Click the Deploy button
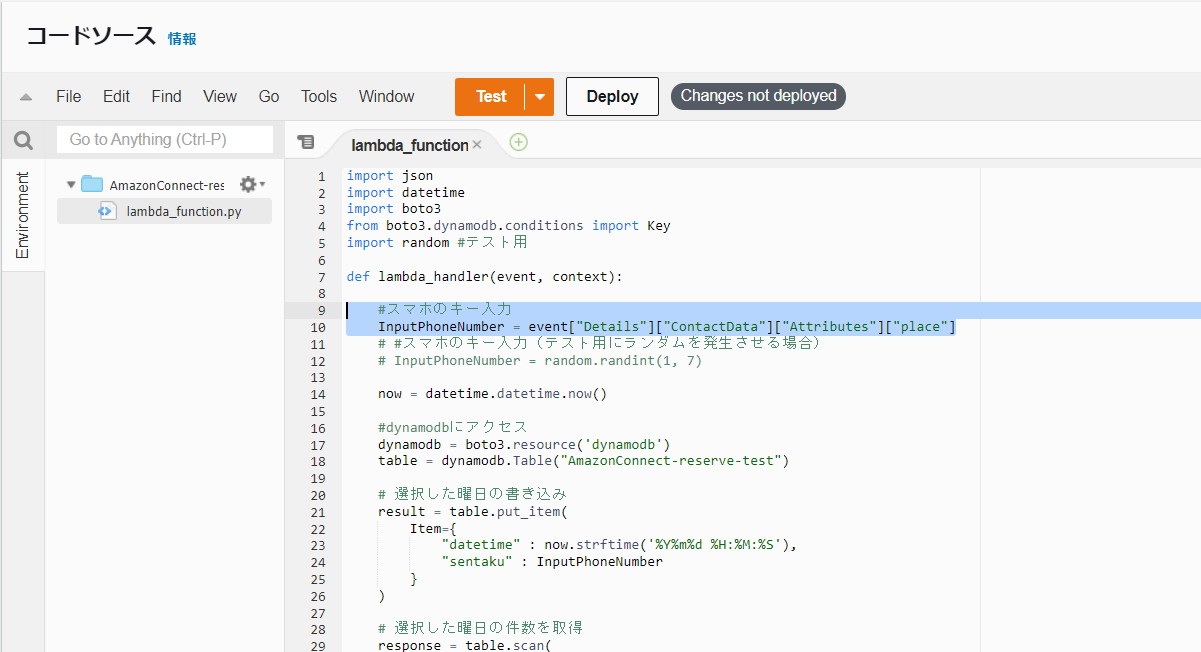The image size is (1201, 652). point(612,97)
